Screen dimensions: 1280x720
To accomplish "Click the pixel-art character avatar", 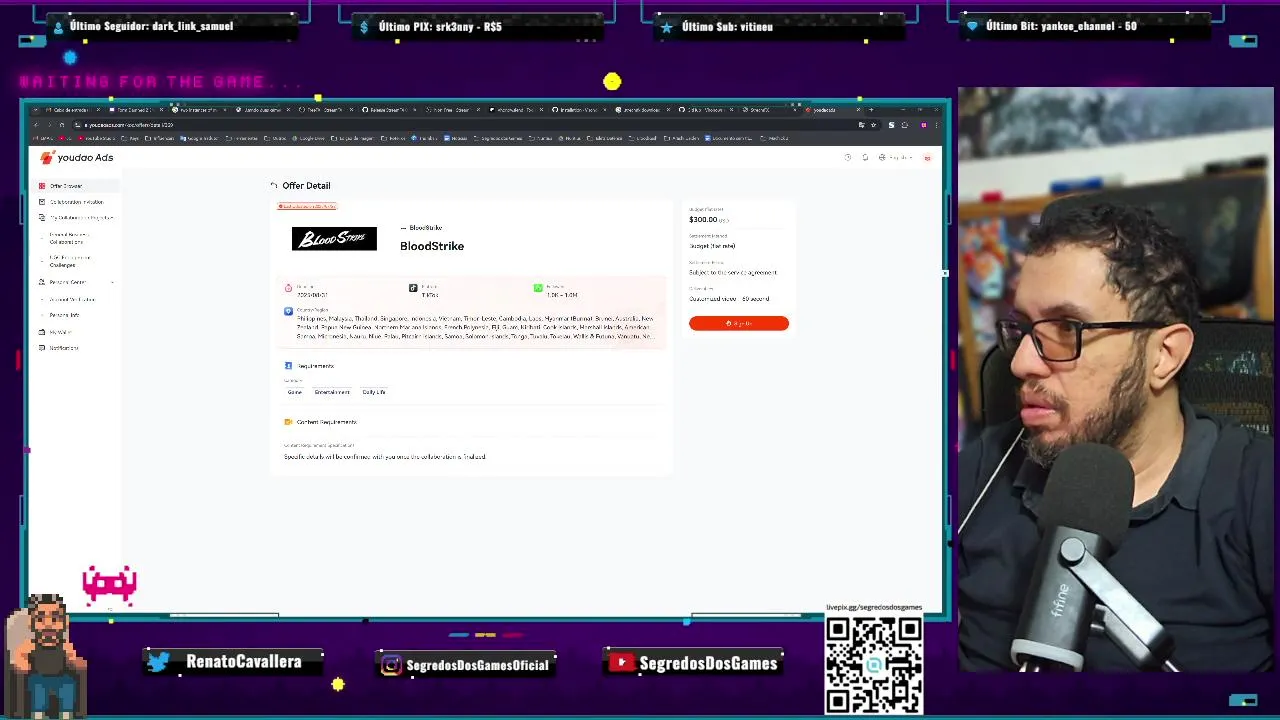I will pyautogui.click(x=46, y=655).
